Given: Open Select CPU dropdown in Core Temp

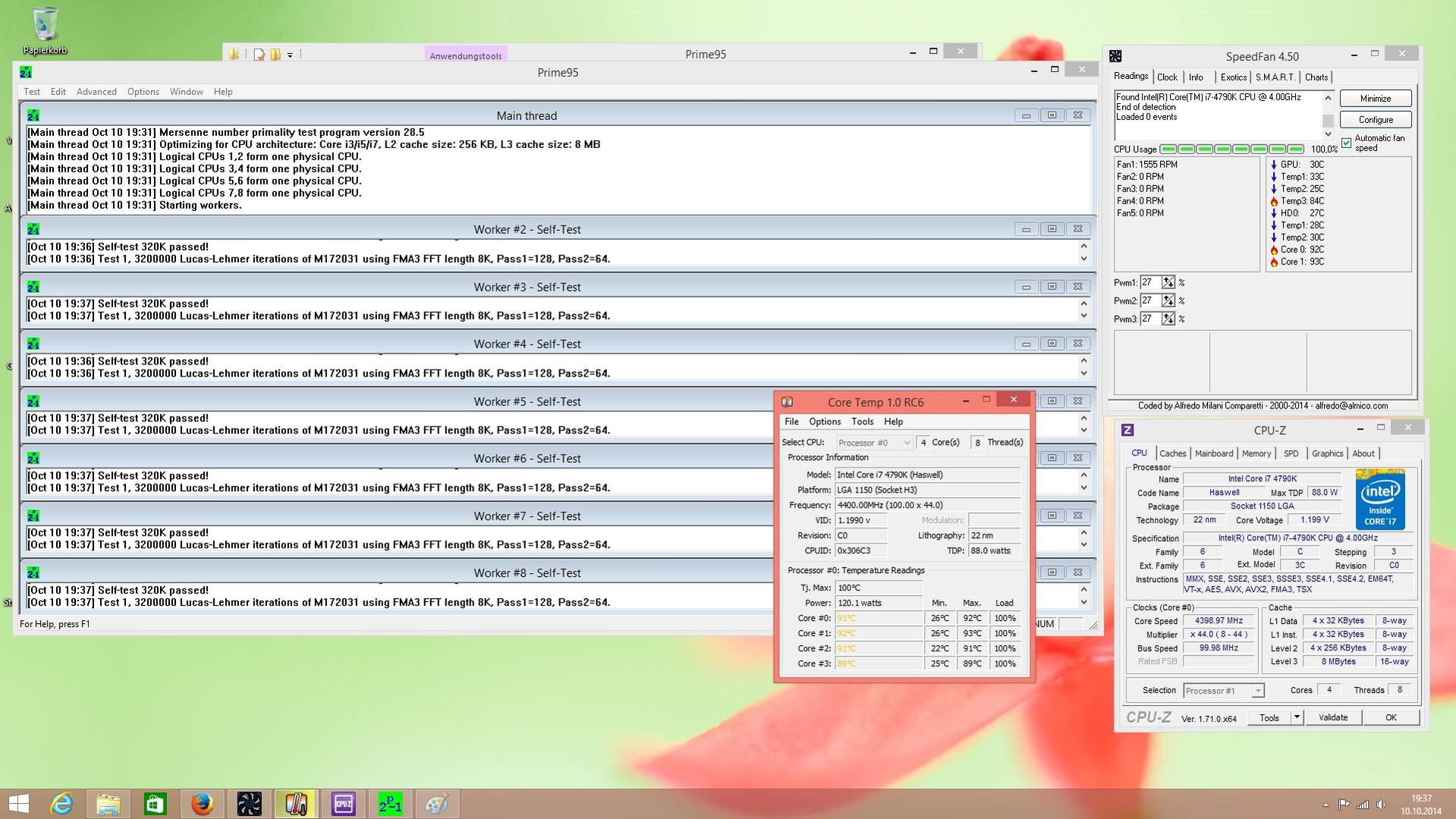Looking at the screenshot, I should pos(874,443).
